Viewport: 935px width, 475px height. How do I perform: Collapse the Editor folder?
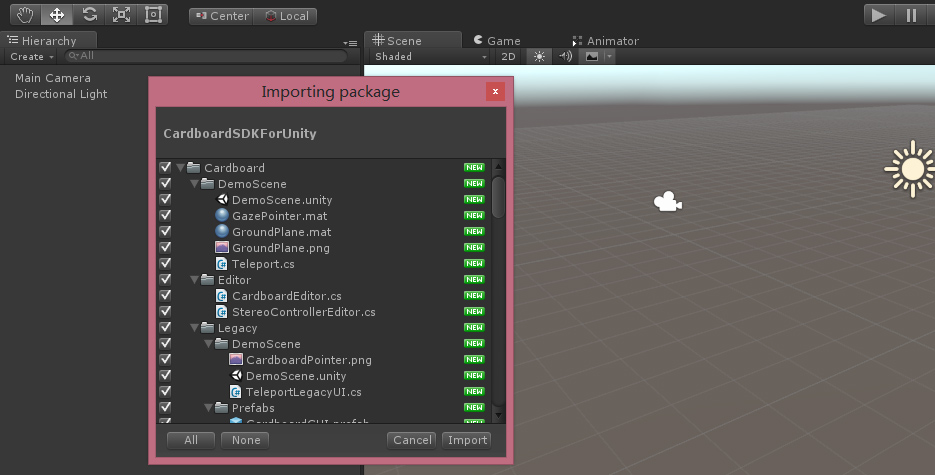(194, 280)
